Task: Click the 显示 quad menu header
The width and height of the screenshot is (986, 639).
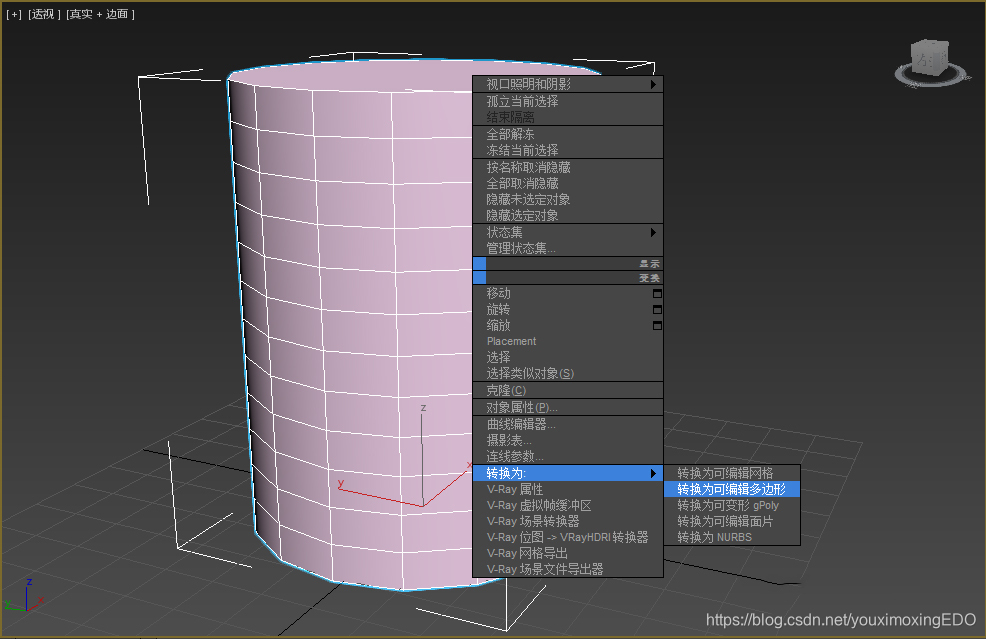Action: click(568, 264)
